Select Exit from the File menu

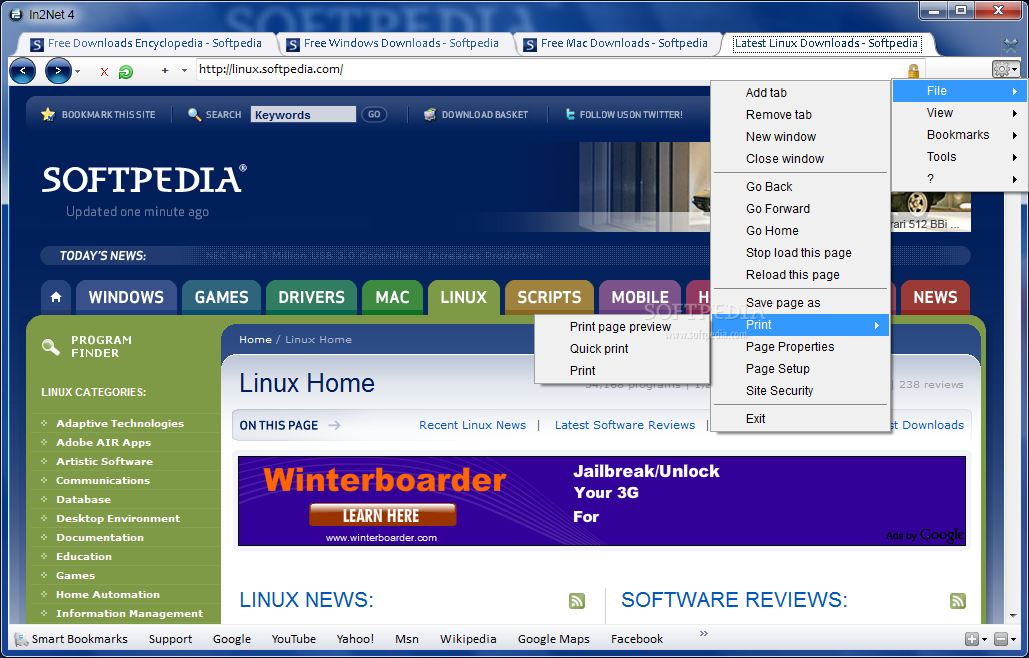pyautogui.click(x=801, y=419)
